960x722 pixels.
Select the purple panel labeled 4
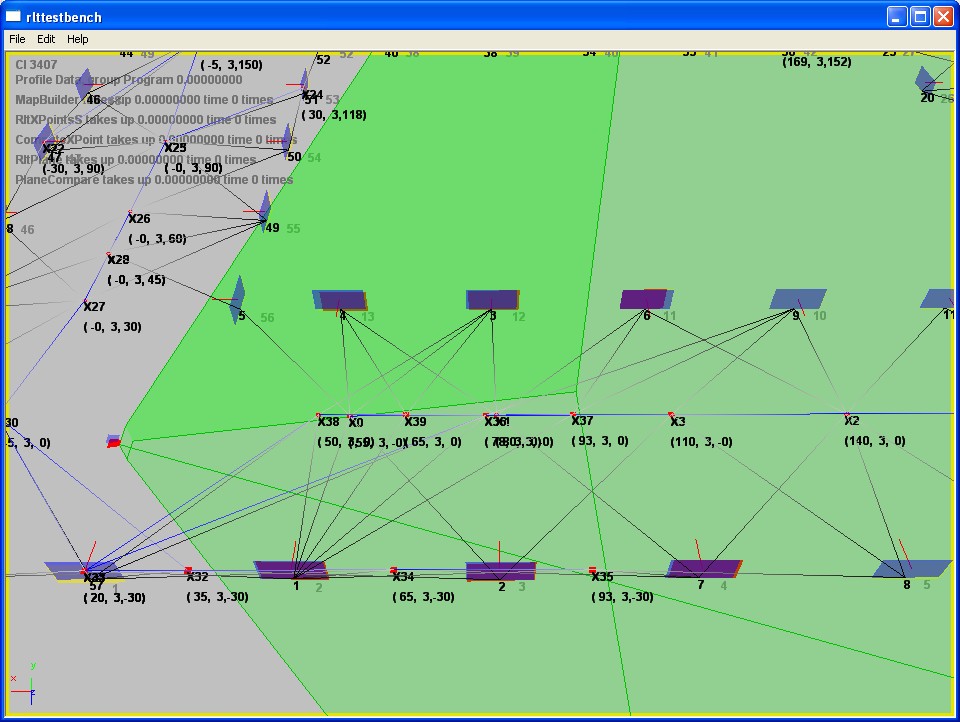point(340,300)
